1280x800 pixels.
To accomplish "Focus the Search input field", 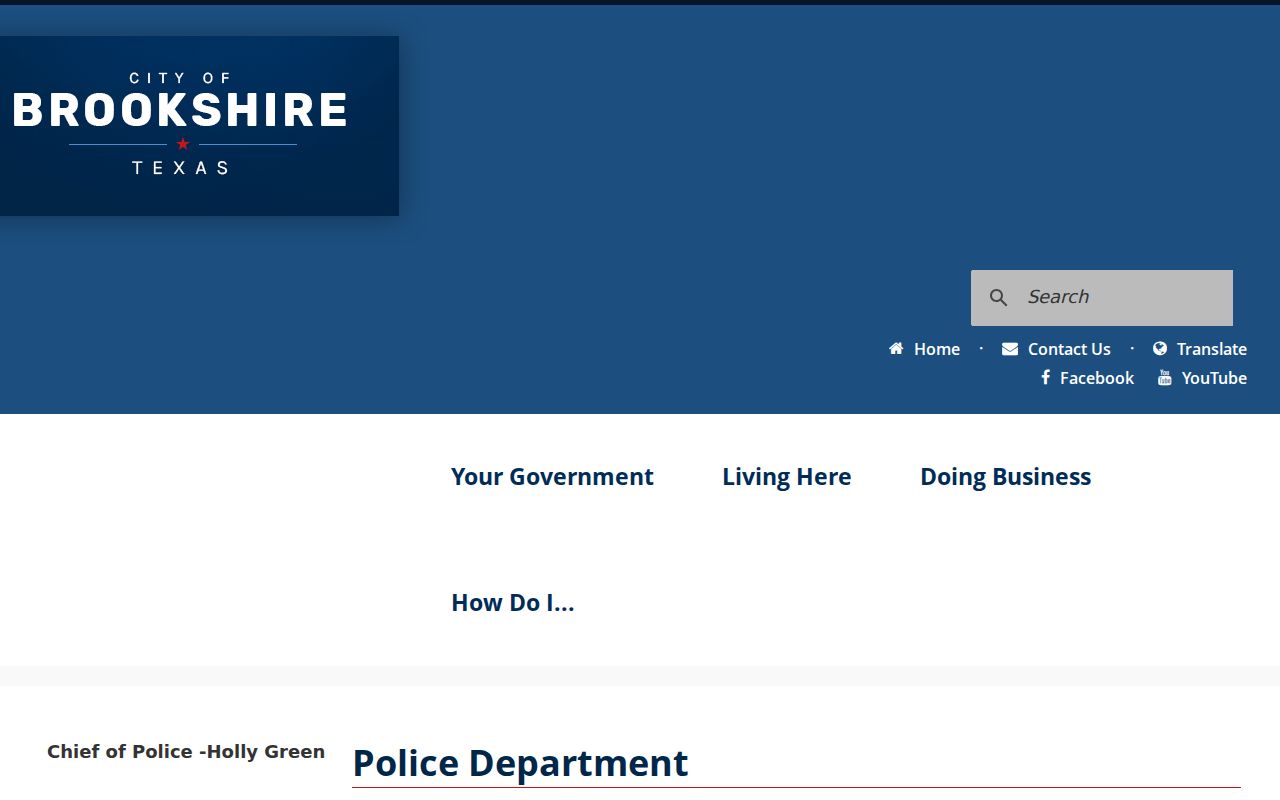I will coord(1102,298).
